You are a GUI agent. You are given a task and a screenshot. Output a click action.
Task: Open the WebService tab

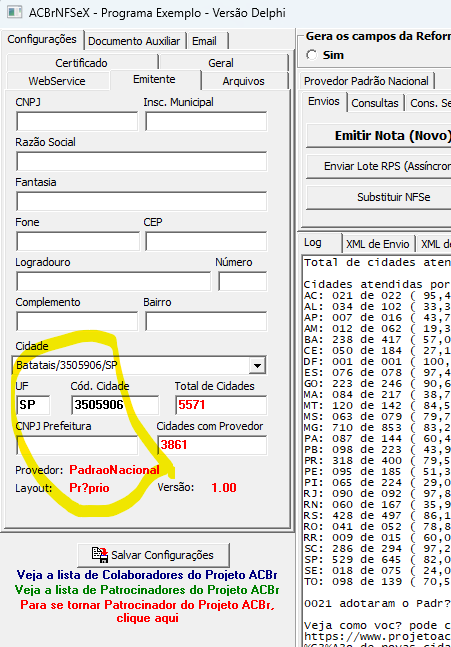(x=57, y=81)
